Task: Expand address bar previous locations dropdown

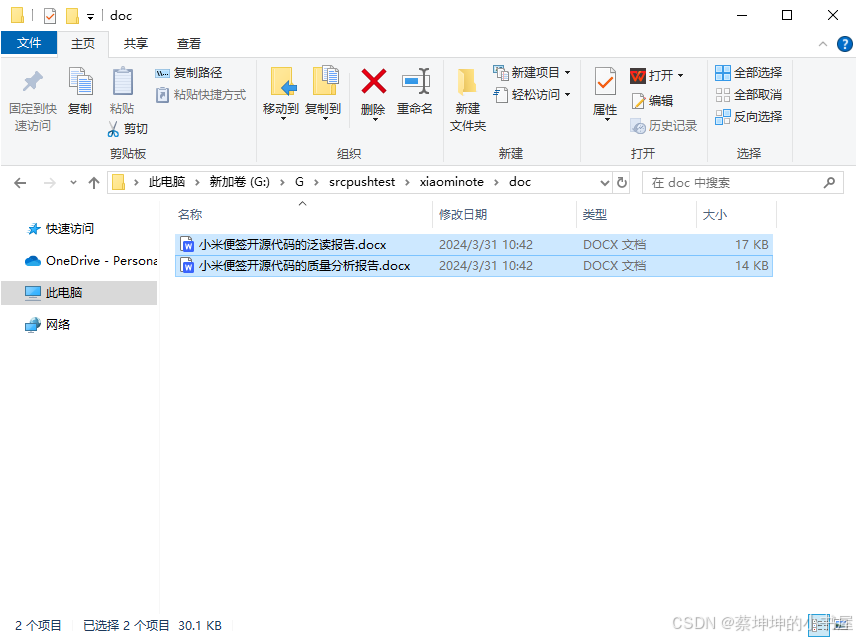Action: tap(604, 183)
